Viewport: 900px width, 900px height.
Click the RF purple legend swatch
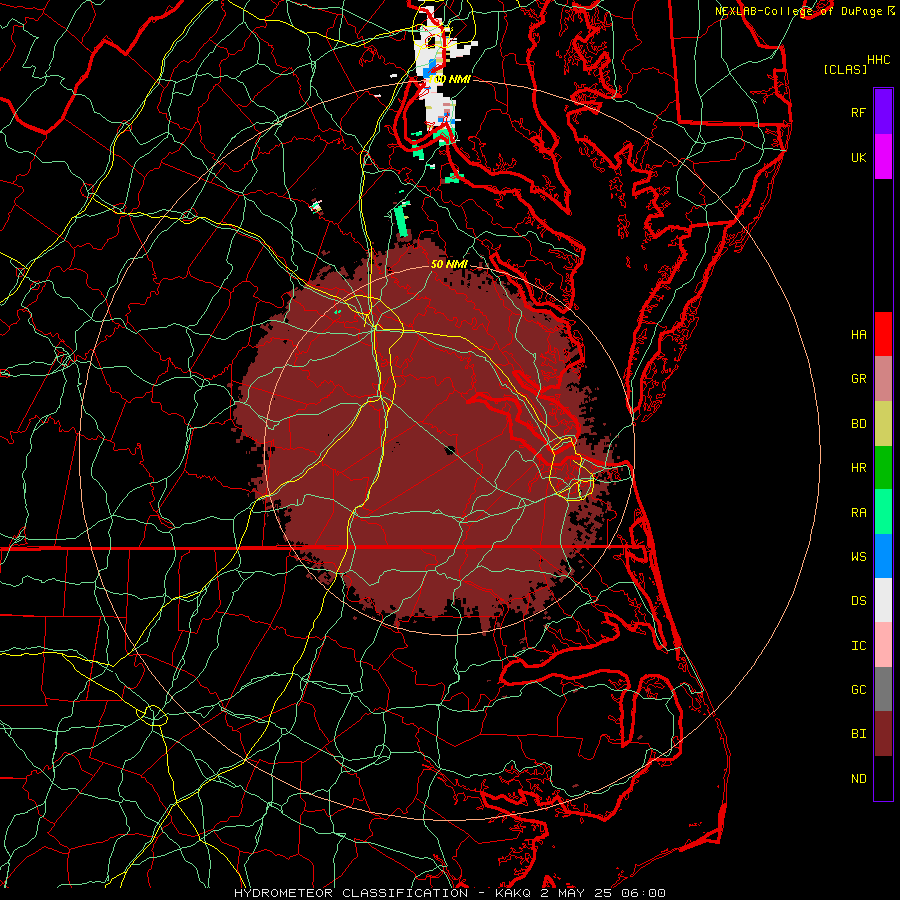883,112
